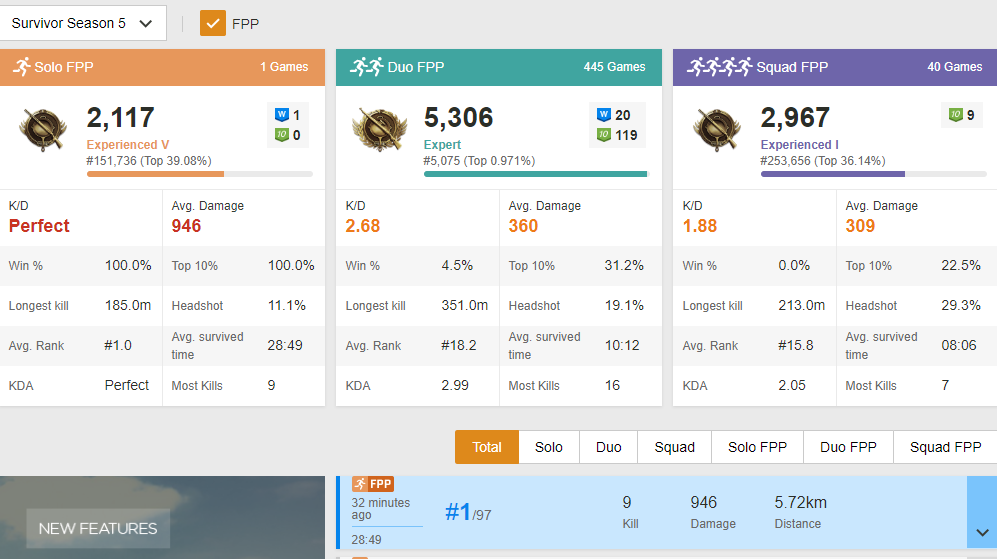Viewport: 997px width, 559px height.
Task: Click the Duo wins W badge icon
Action: point(603,115)
